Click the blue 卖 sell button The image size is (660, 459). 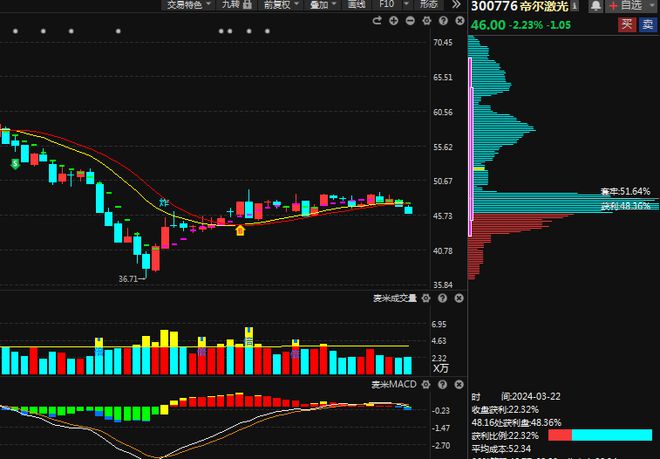(648, 24)
